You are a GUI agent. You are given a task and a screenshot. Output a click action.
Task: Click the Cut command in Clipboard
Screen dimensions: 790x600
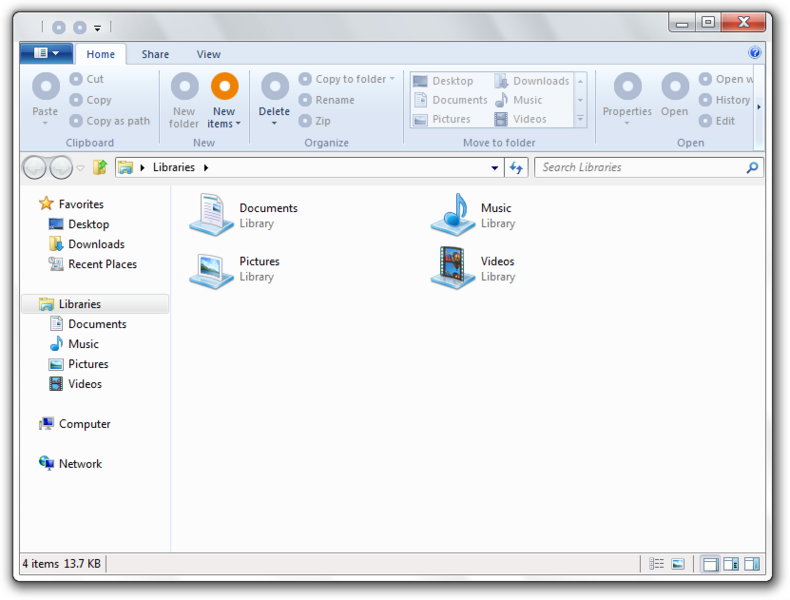[87, 79]
